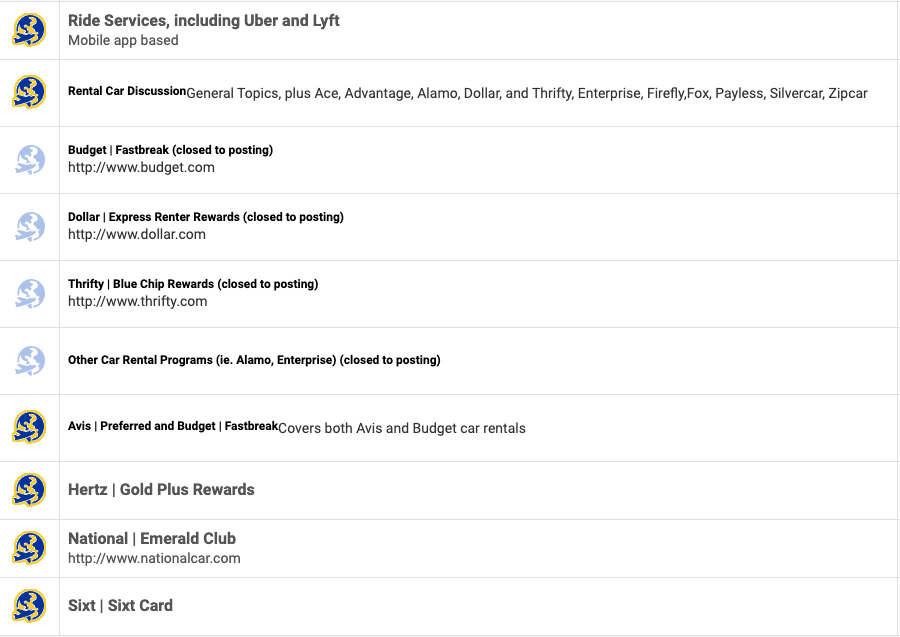Viewport: 900px width, 637px height.
Task: Click the forum icon beside Avis Preferred
Action: [x=29, y=427]
